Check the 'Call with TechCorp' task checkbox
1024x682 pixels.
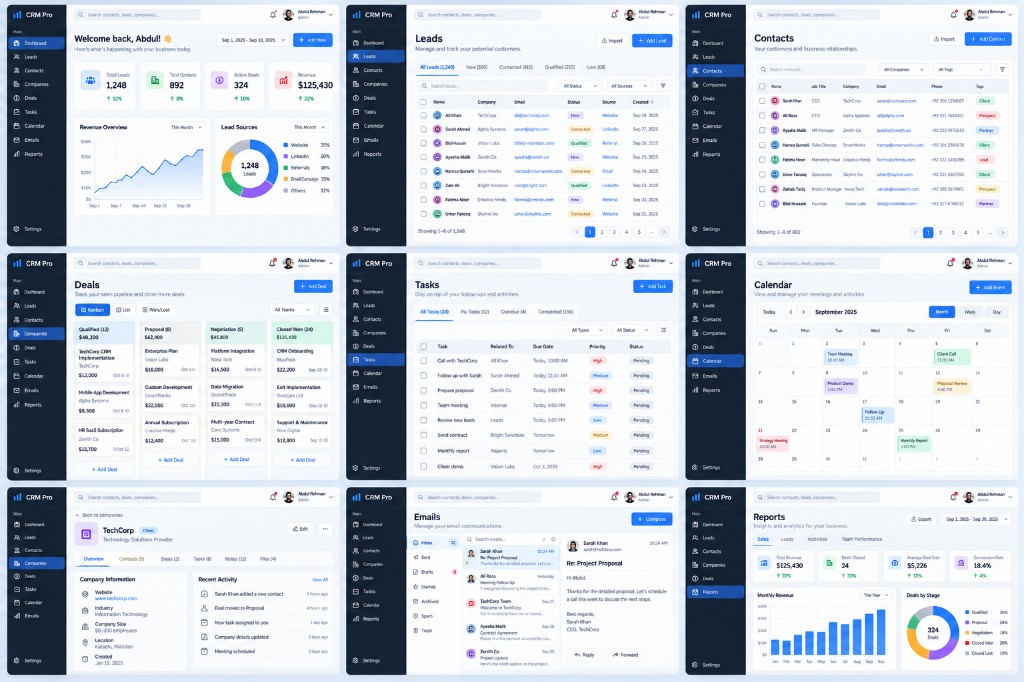click(x=424, y=361)
